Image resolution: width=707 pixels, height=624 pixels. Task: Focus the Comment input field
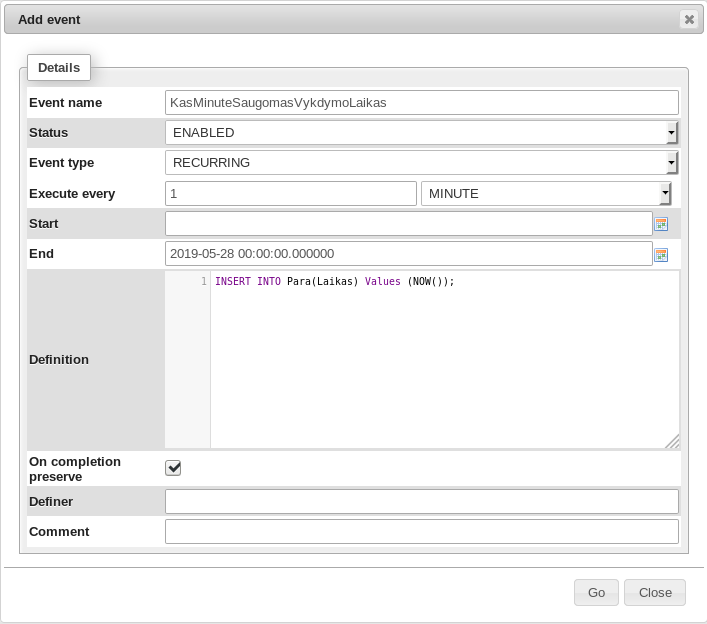[421, 532]
